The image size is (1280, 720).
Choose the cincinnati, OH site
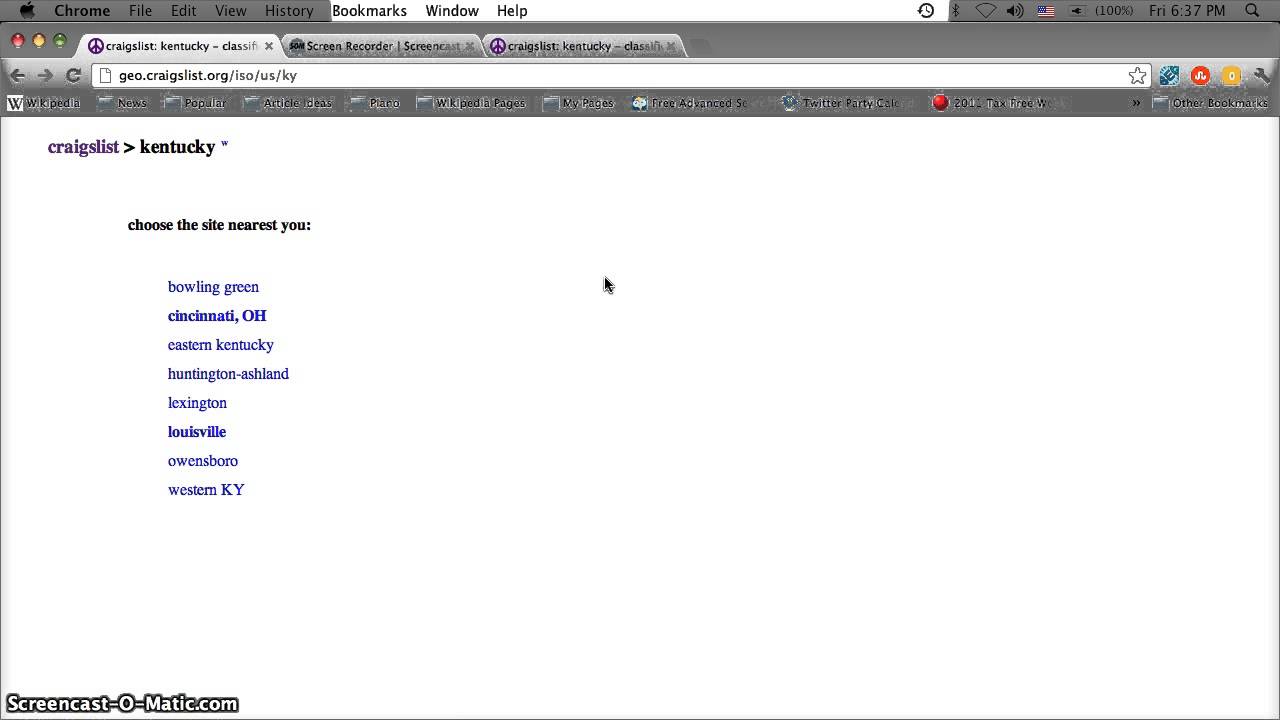(217, 316)
